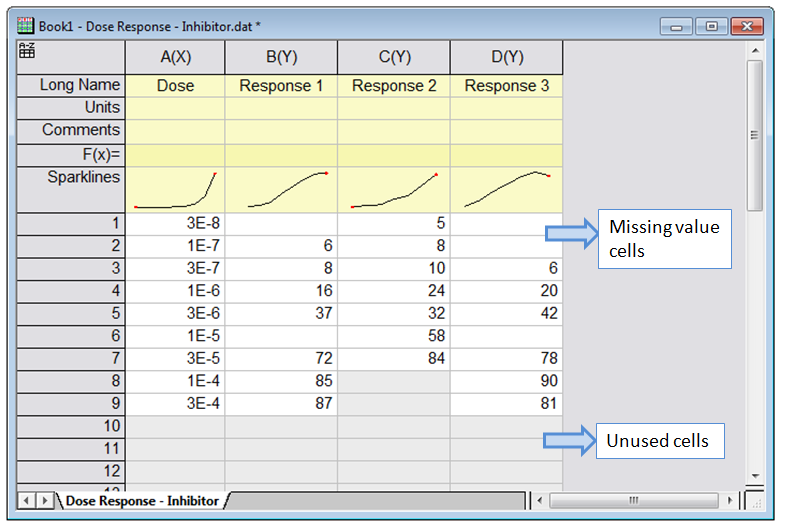This screenshot has height=530, width=786.
Task: Select column B(Y) header
Action: click(x=281, y=57)
